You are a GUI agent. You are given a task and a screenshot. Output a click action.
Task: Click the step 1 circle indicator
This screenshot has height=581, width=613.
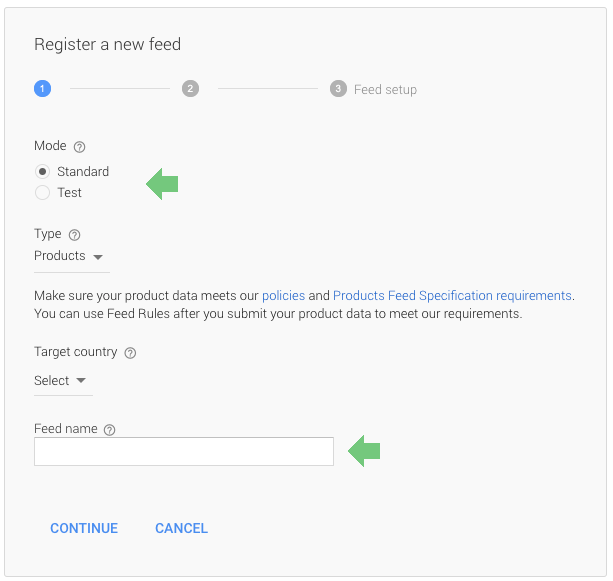pos(42,89)
